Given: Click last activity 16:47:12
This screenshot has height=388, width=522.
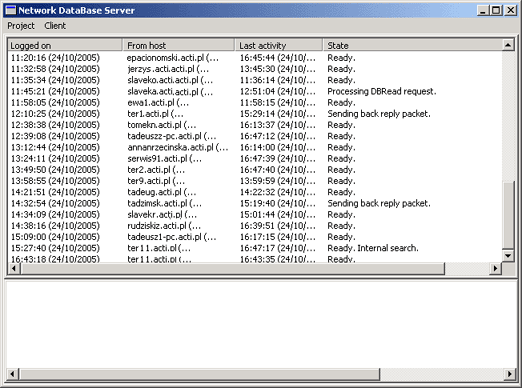Looking at the screenshot, I should coord(277,136).
